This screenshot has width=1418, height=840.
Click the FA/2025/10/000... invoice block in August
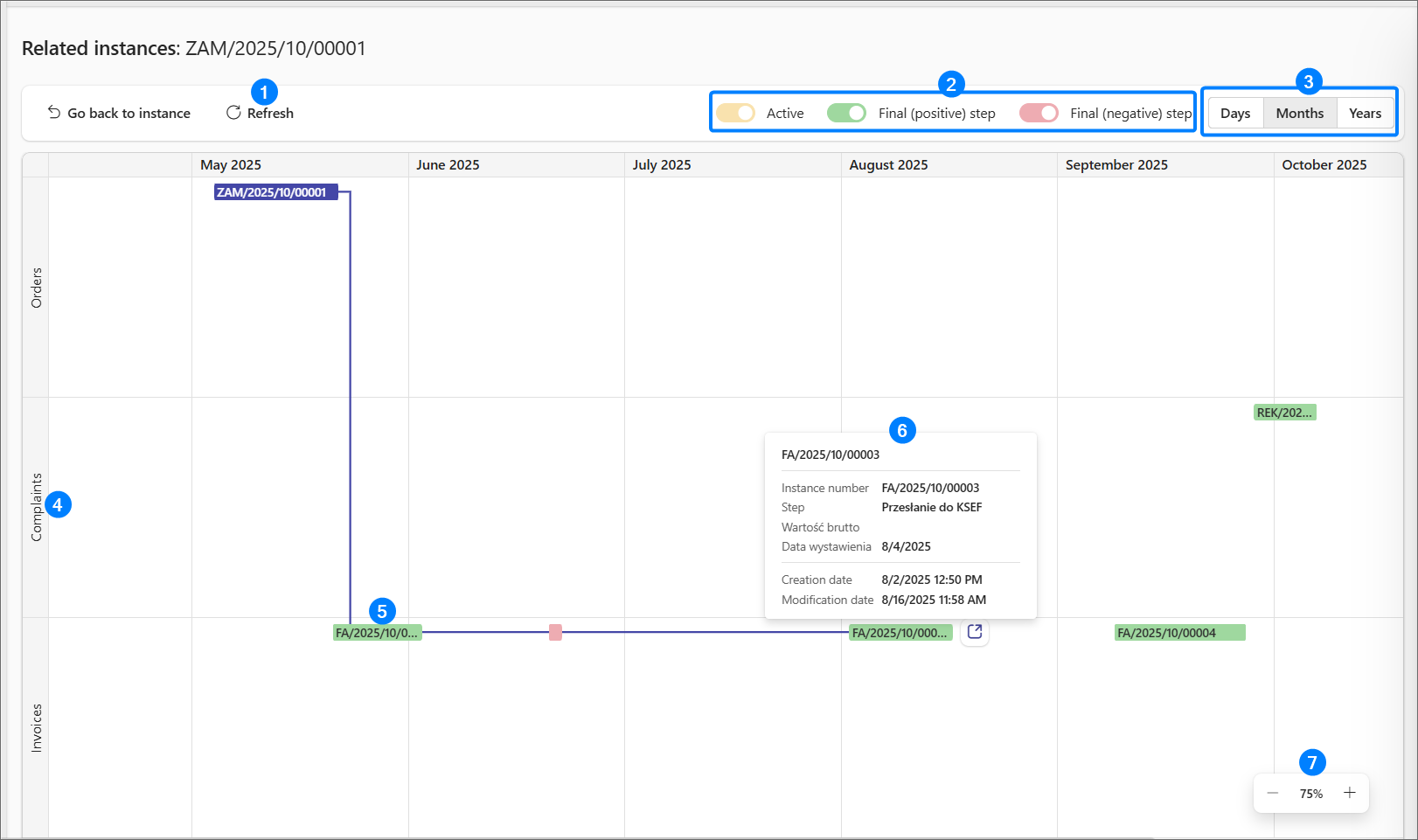coord(900,633)
